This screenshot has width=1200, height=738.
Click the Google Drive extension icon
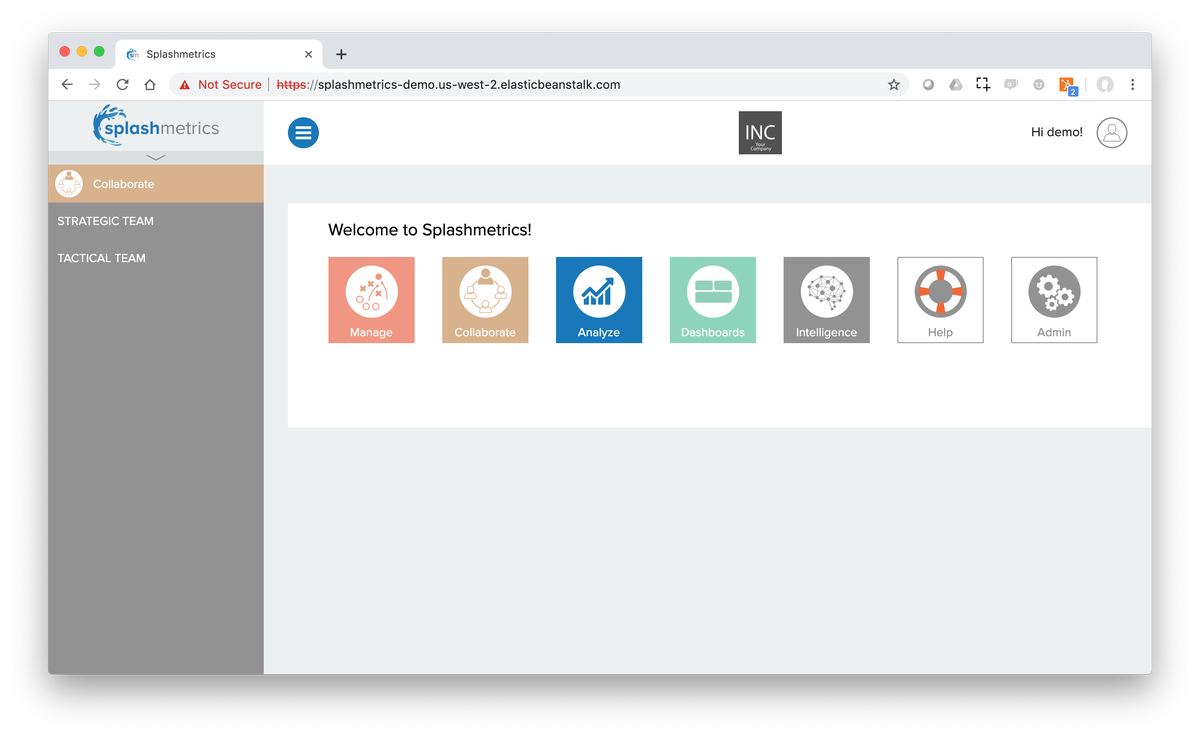click(x=956, y=85)
